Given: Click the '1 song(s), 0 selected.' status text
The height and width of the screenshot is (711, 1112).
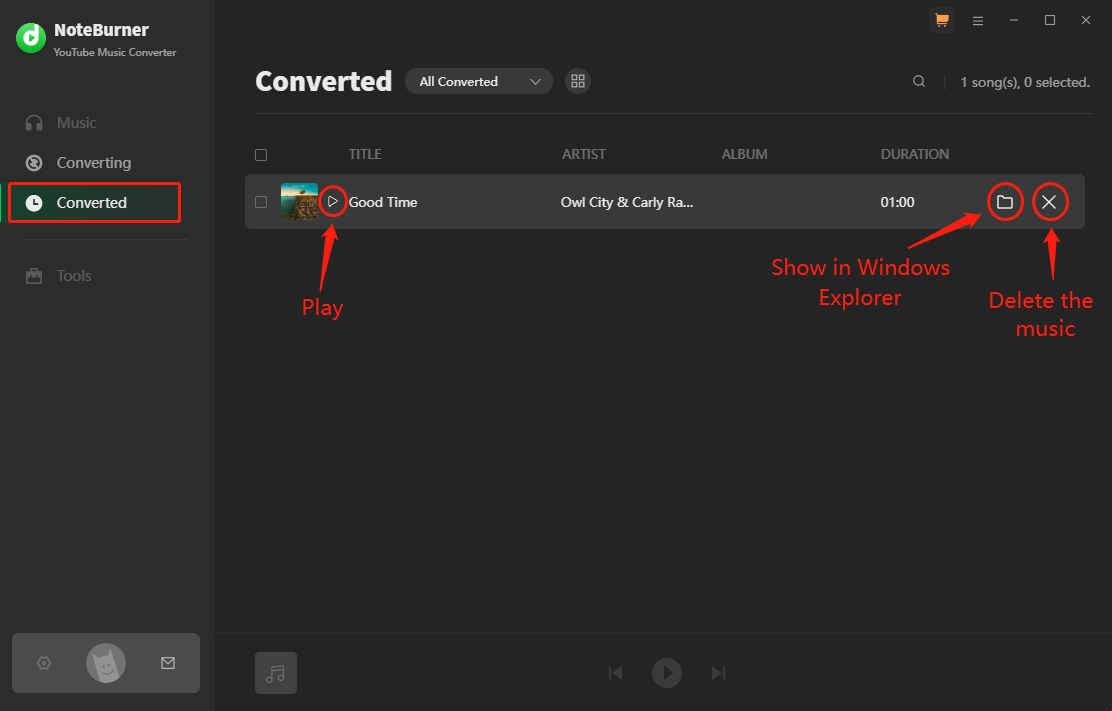Looking at the screenshot, I should pyautogui.click(x=1025, y=82).
